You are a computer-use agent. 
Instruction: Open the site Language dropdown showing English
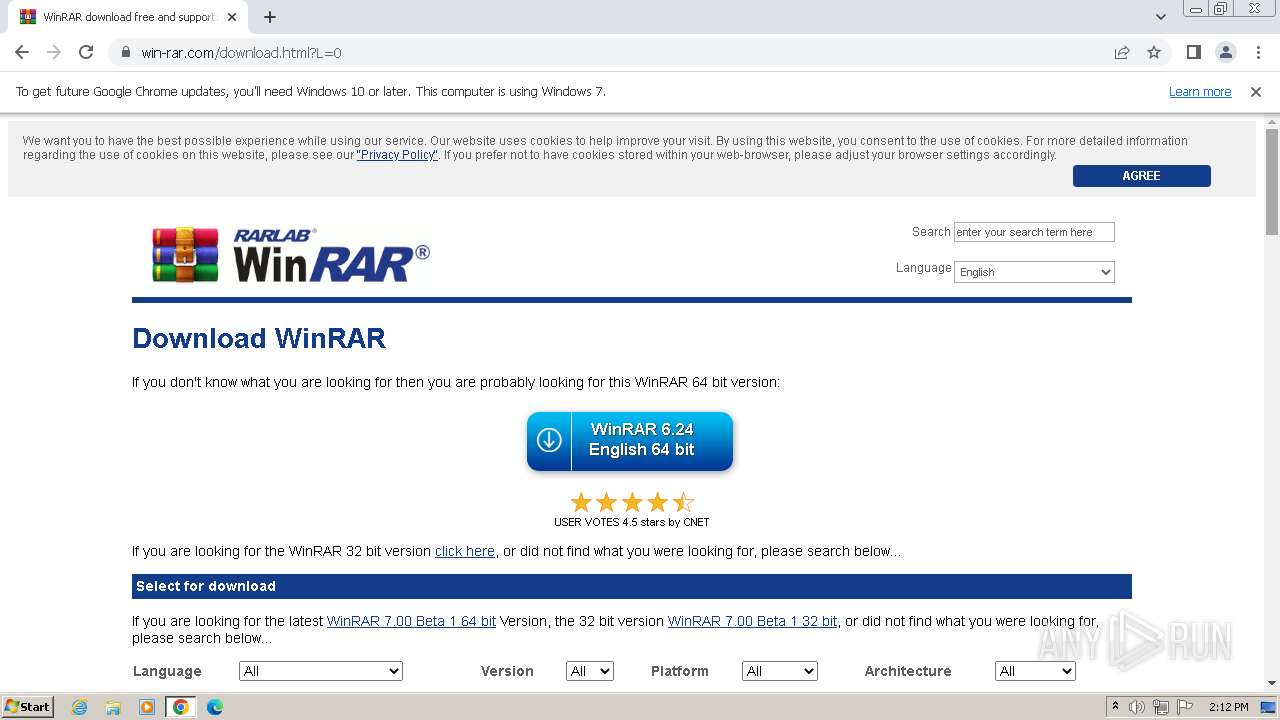1034,272
